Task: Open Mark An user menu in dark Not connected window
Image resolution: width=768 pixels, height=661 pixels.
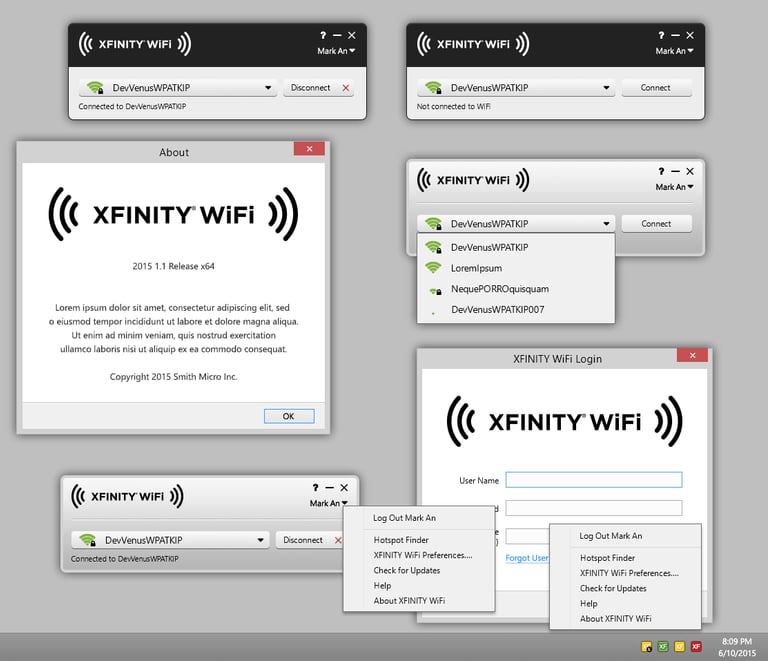Action: tap(674, 51)
